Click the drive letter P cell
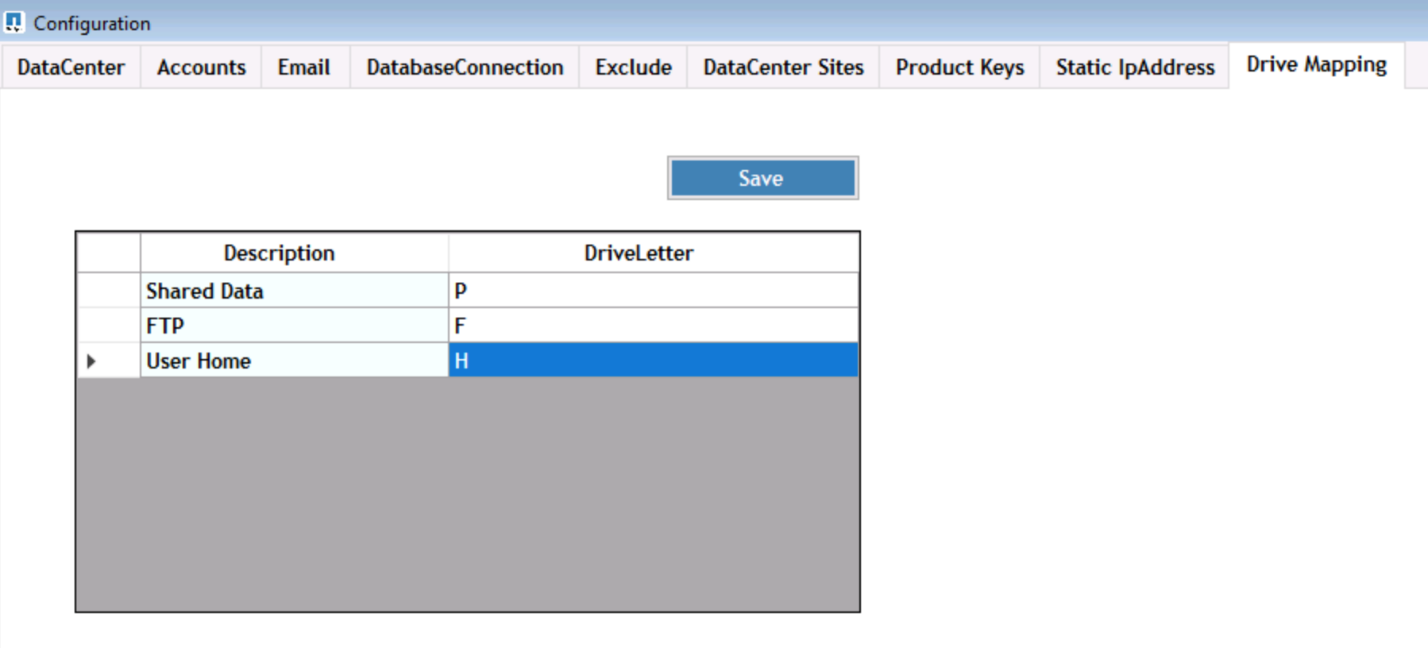Image resolution: width=1428 pixels, height=648 pixels. click(653, 291)
